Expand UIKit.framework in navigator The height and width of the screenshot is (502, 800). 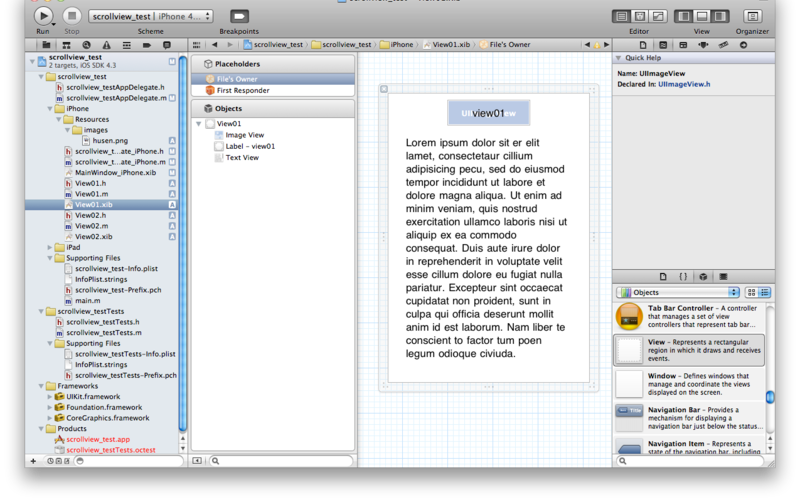[50, 396]
